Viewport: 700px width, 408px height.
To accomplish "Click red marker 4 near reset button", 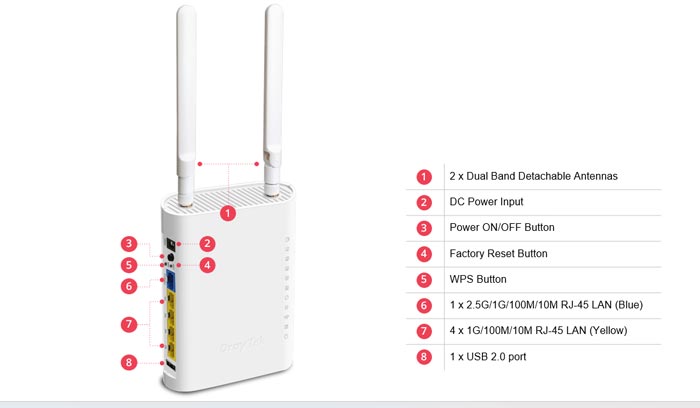I will click(207, 265).
